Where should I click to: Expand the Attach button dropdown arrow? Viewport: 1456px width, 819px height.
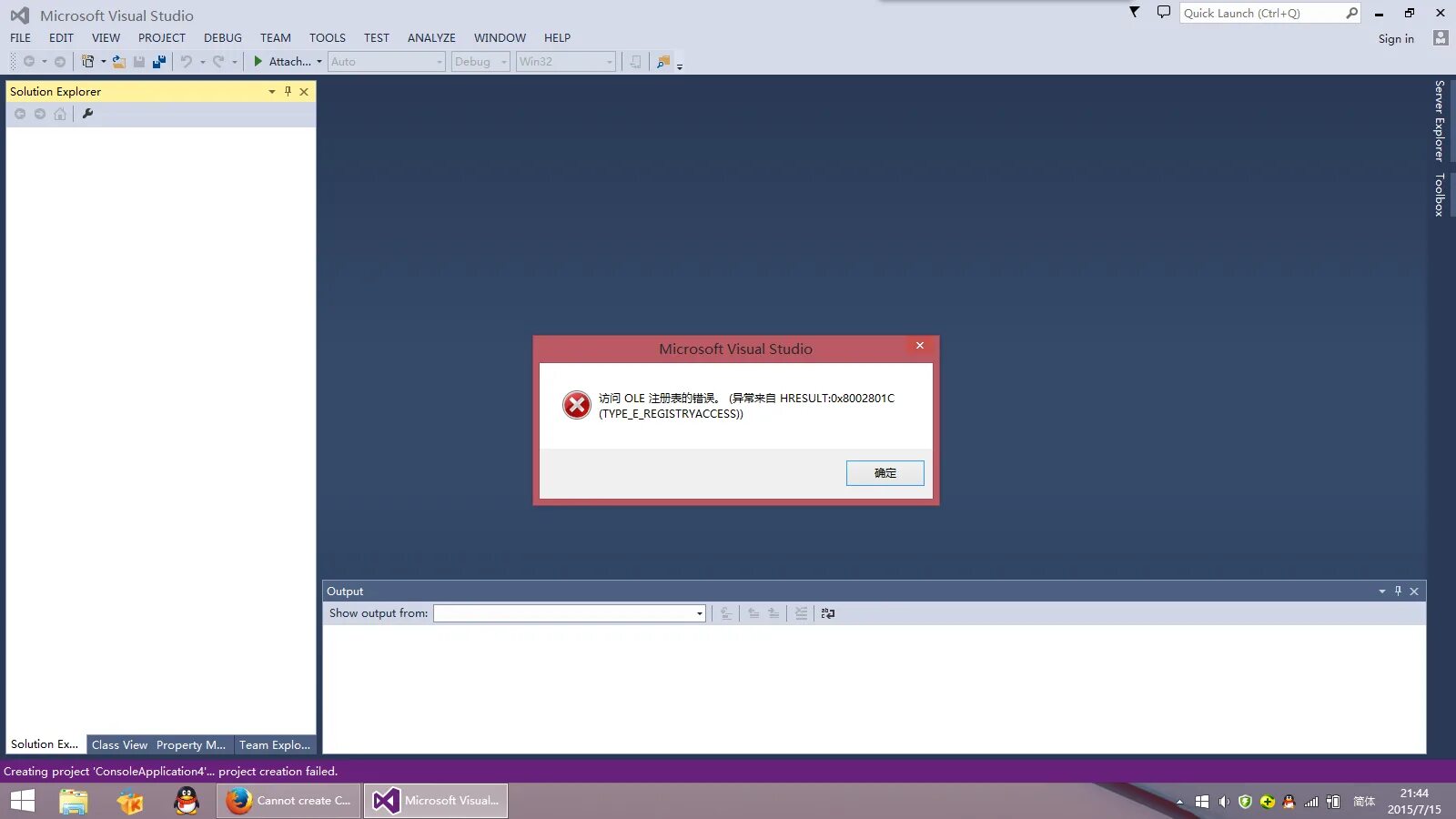tap(319, 62)
